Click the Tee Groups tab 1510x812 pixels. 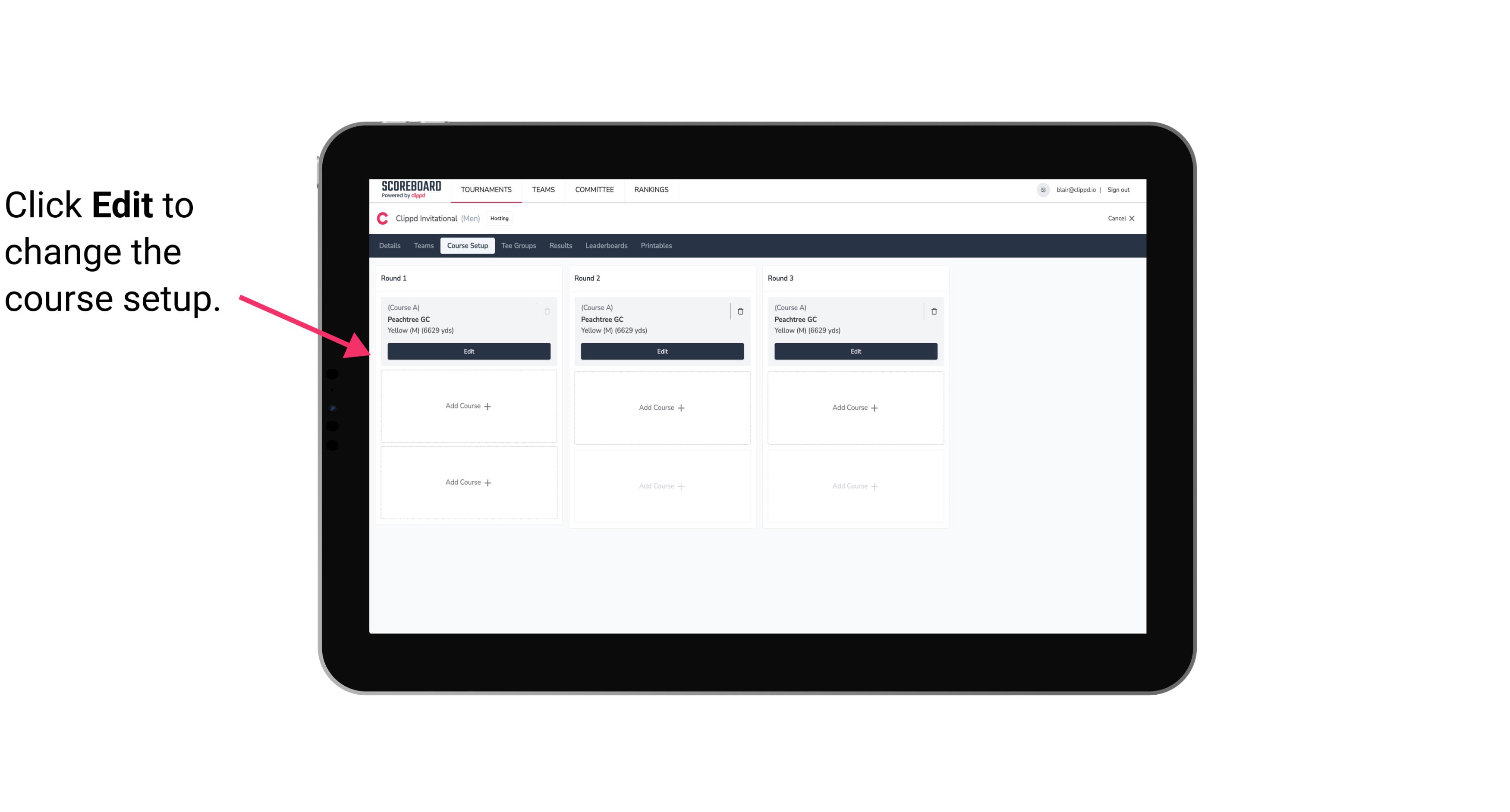[x=518, y=245]
